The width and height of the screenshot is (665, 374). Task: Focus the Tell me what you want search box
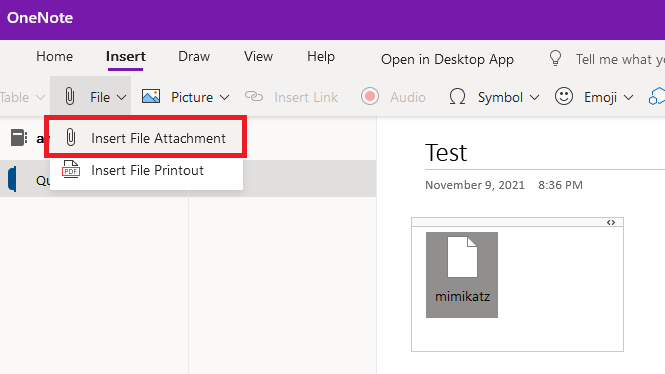[x=620, y=59]
